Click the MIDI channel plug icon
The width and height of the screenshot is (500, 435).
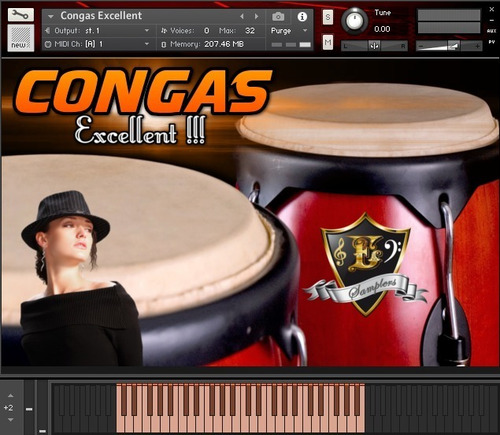pos(48,44)
